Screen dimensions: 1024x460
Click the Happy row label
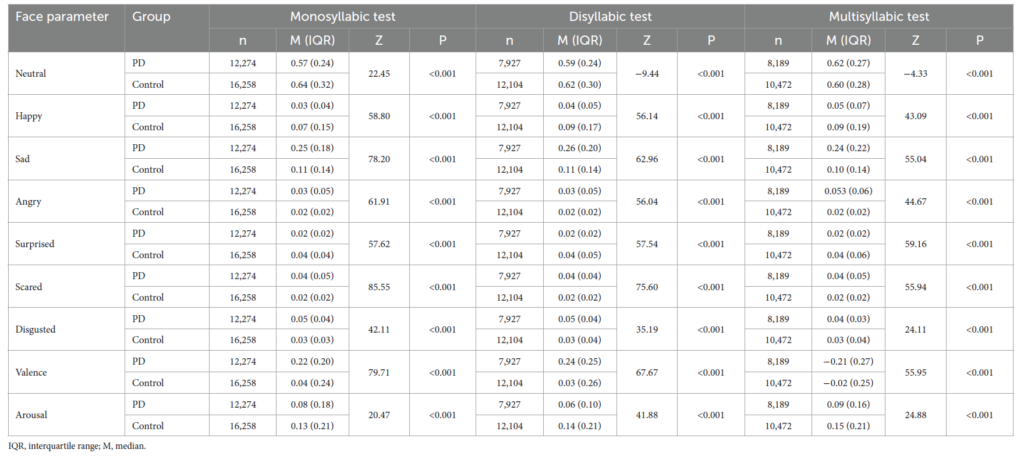pos(34,117)
